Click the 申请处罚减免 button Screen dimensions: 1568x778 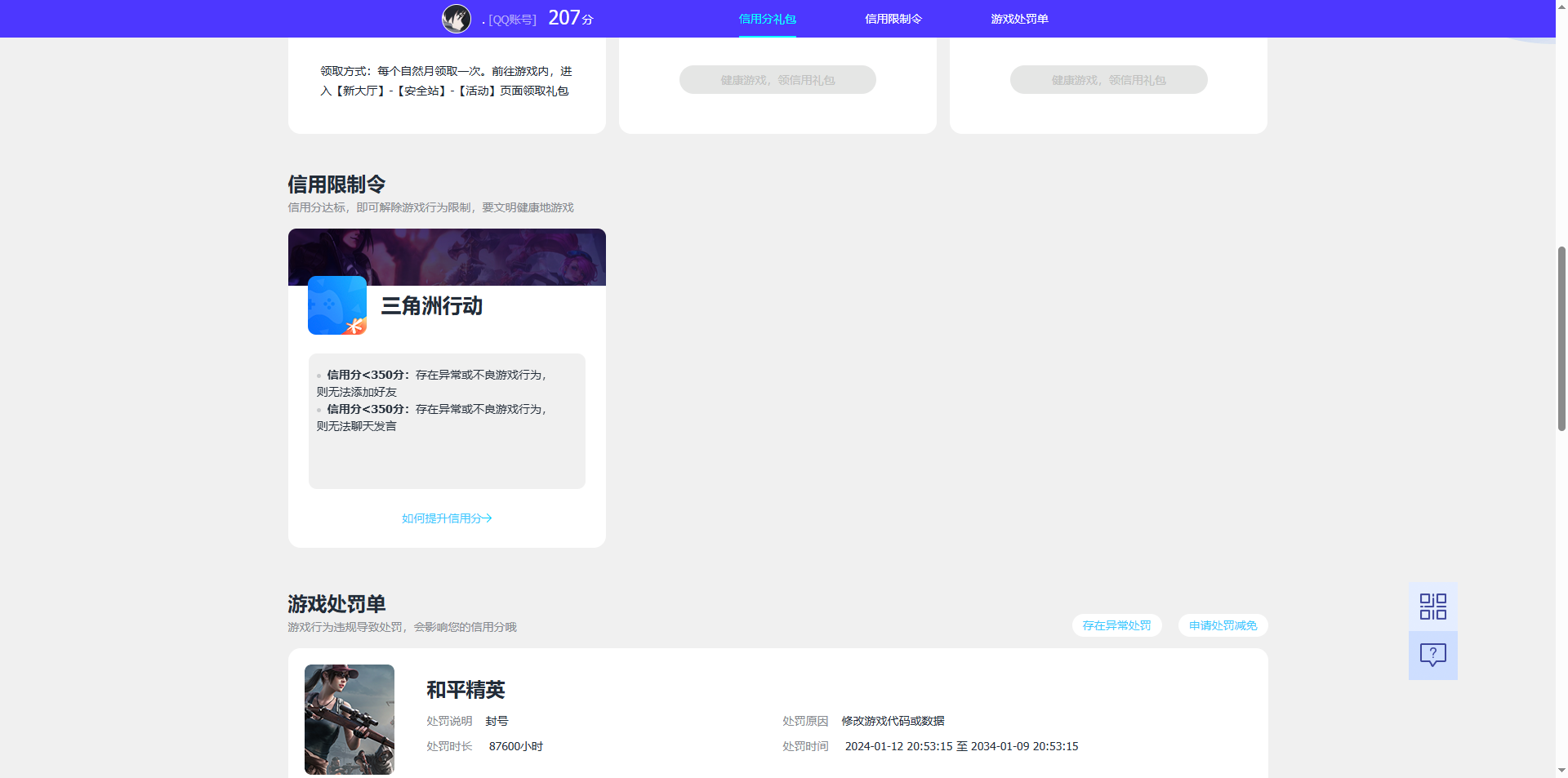tap(1223, 625)
